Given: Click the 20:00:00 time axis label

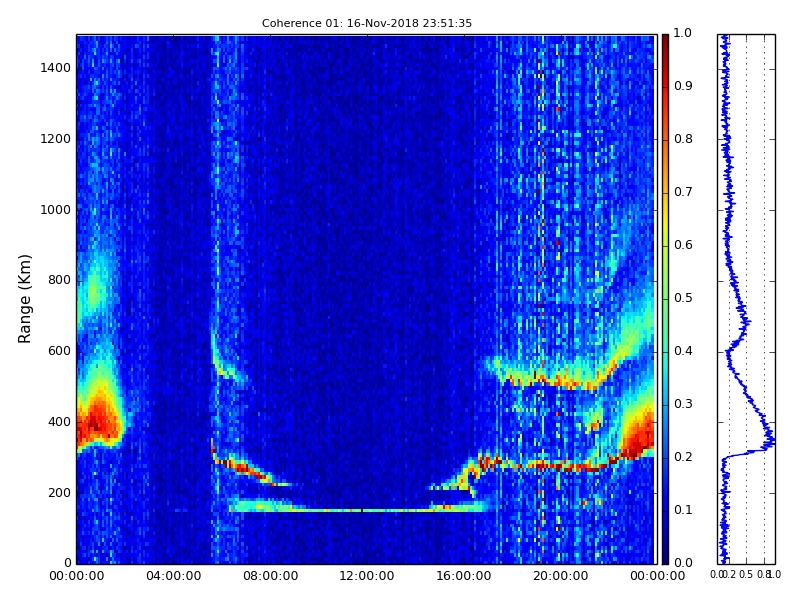Looking at the screenshot, I should pyautogui.click(x=561, y=576).
